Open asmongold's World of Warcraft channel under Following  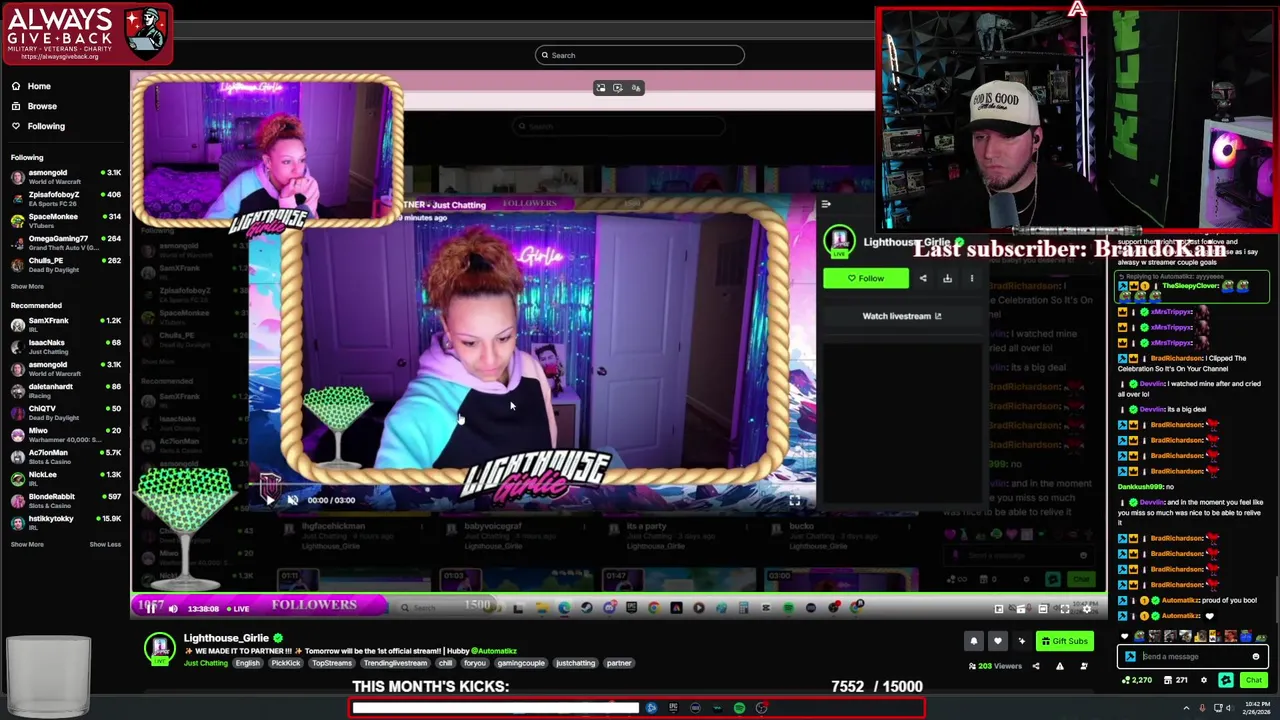coord(65,177)
